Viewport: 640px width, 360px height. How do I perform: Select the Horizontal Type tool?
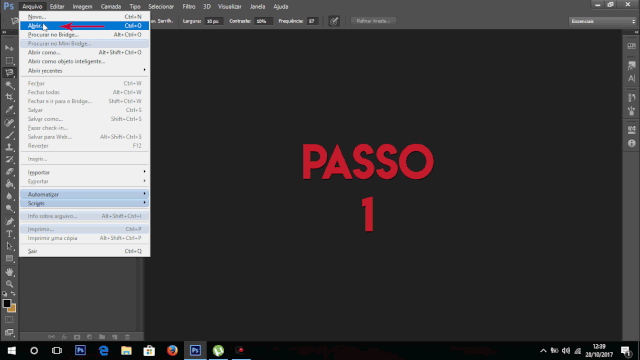pyautogui.click(x=9, y=234)
